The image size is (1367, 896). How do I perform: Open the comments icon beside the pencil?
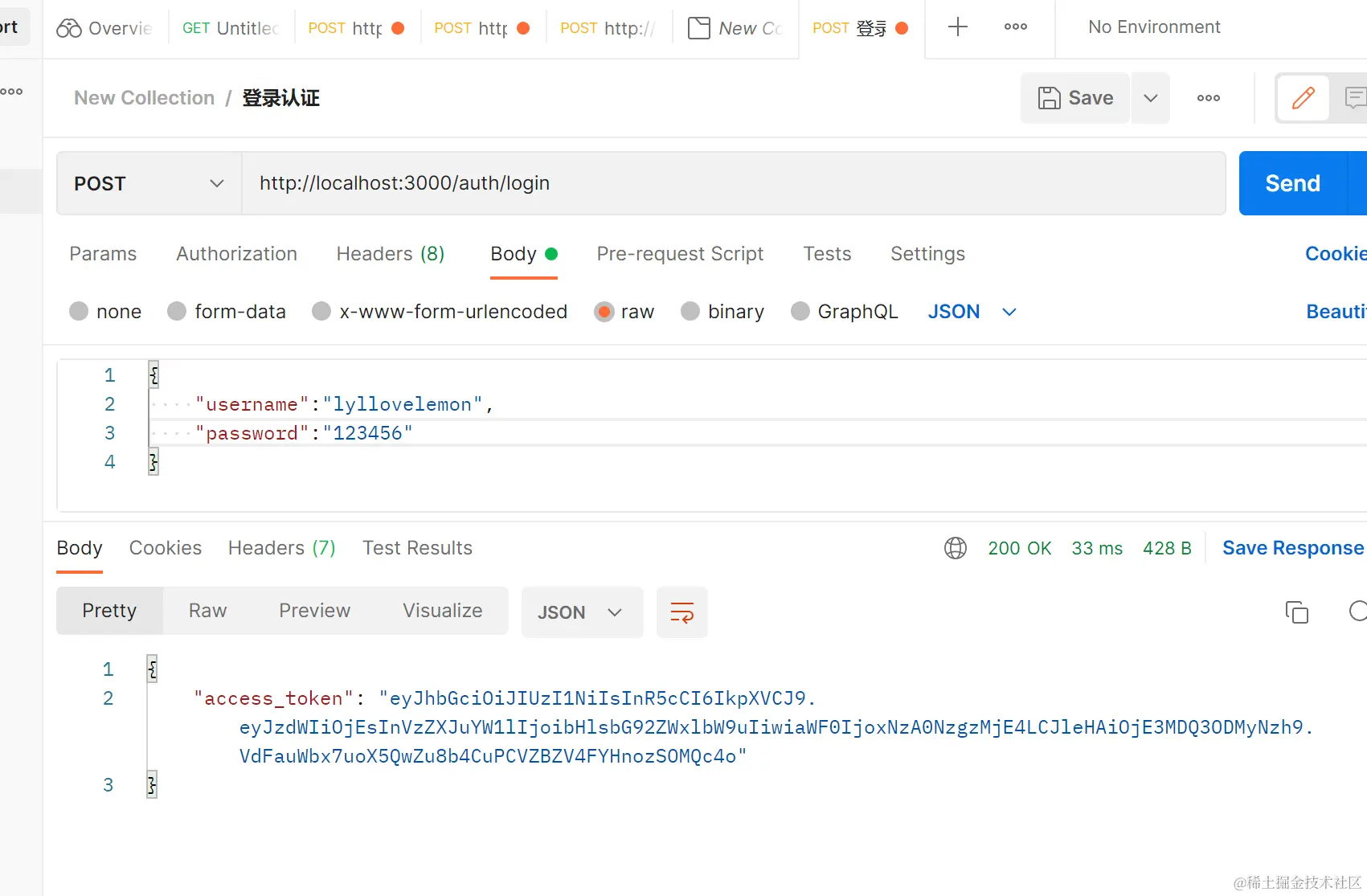tap(1354, 98)
